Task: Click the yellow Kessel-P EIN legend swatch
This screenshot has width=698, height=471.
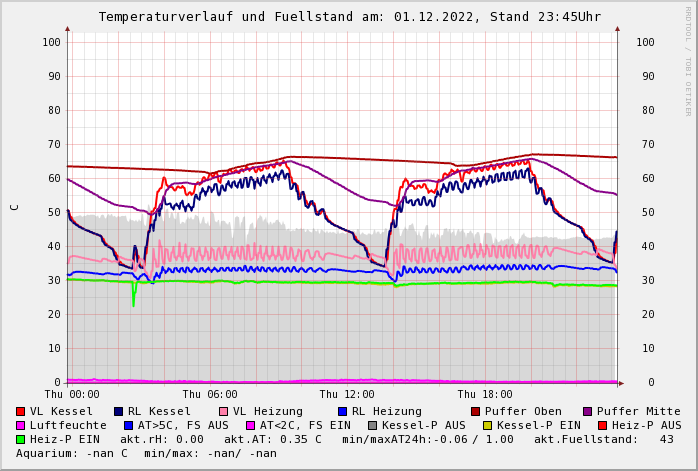Action: tap(488, 426)
